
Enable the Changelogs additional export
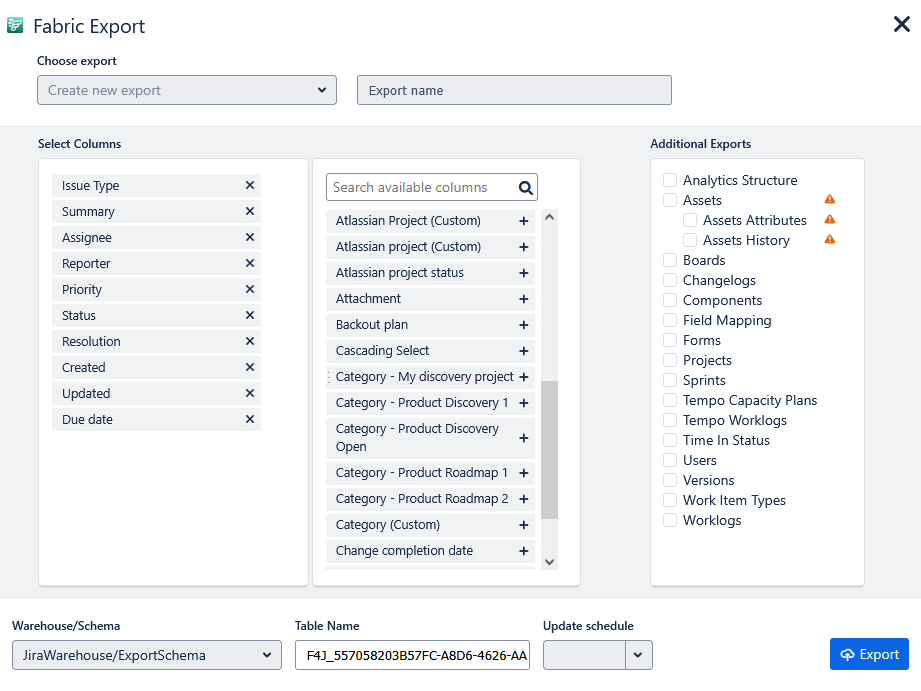pyautogui.click(x=670, y=281)
